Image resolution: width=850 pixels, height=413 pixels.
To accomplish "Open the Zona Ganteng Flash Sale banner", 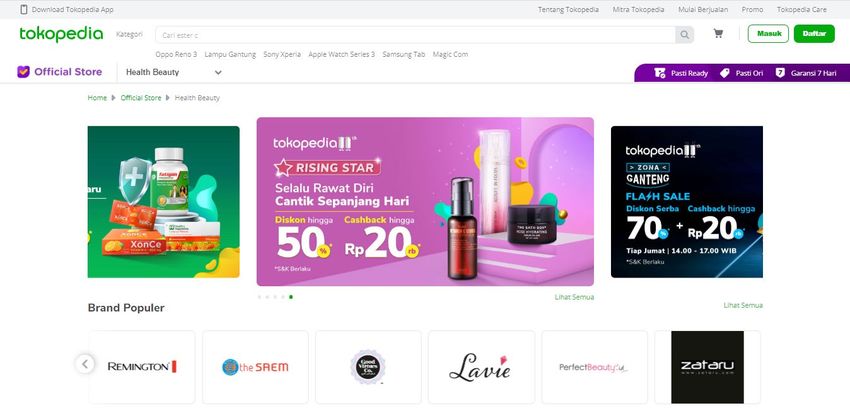I will 686,202.
